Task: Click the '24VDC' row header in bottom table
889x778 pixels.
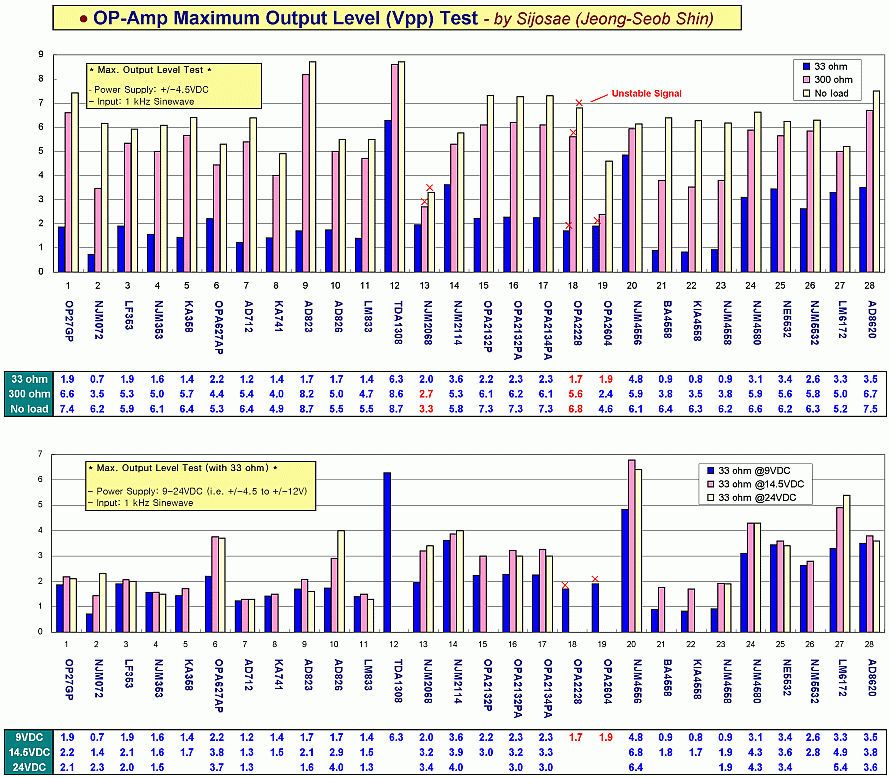Action: pos(28,767)
